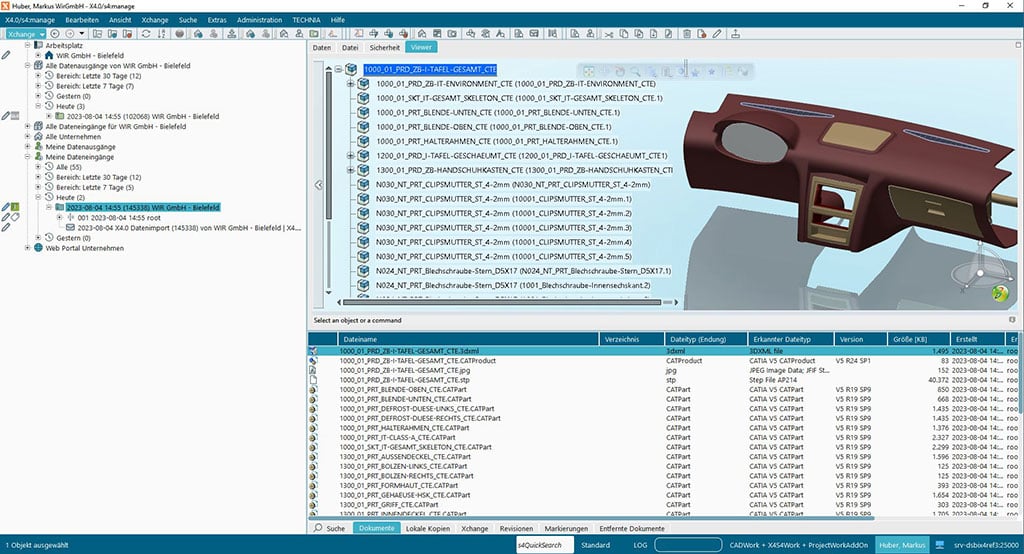Click the upload tray icon at the toolbar end
The width and height of the screenshot is (1024, 554).
click(735, 34)
